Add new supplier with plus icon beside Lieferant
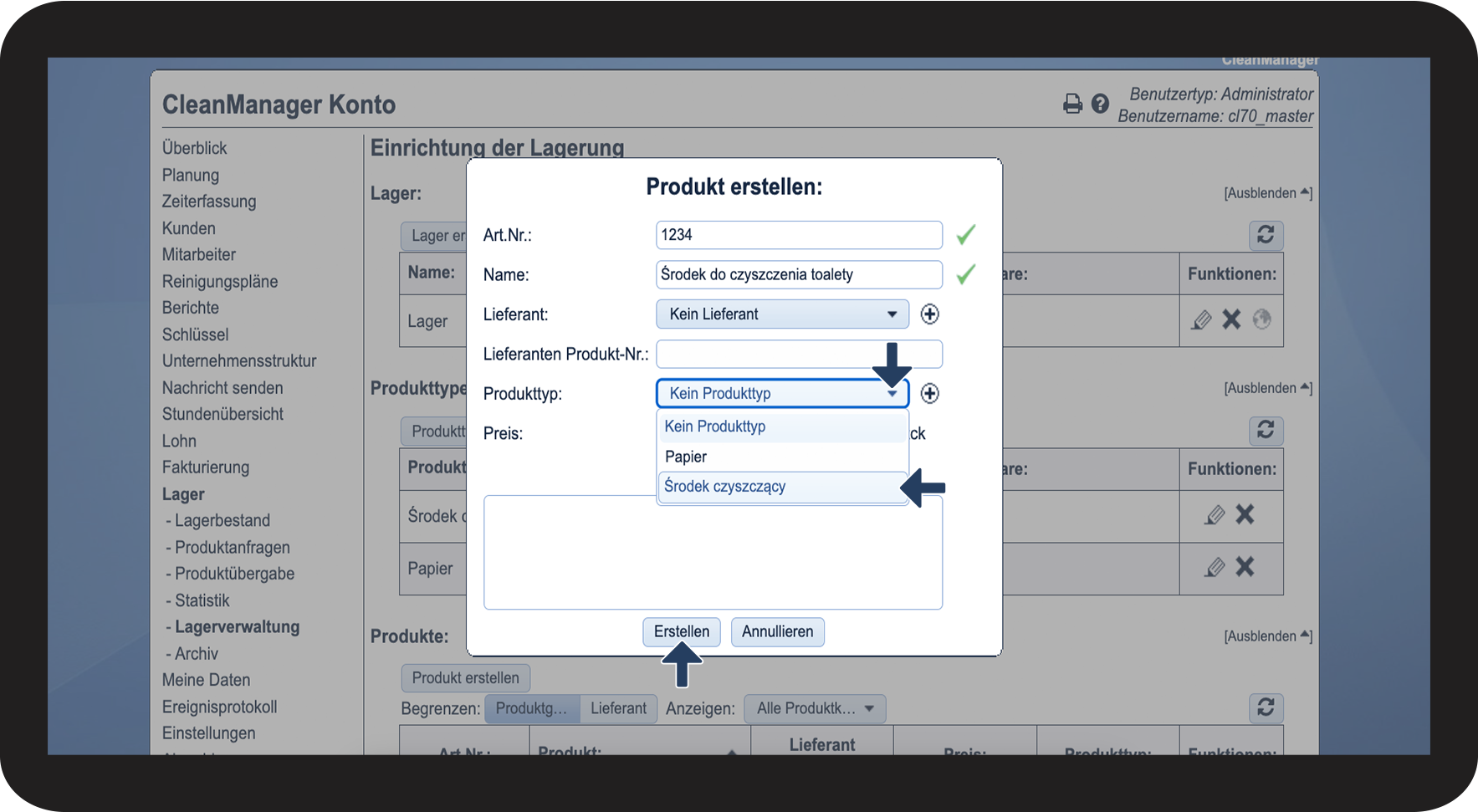Image resolution: width=1478 pixels, height=812 pixels. pos(929,314)
